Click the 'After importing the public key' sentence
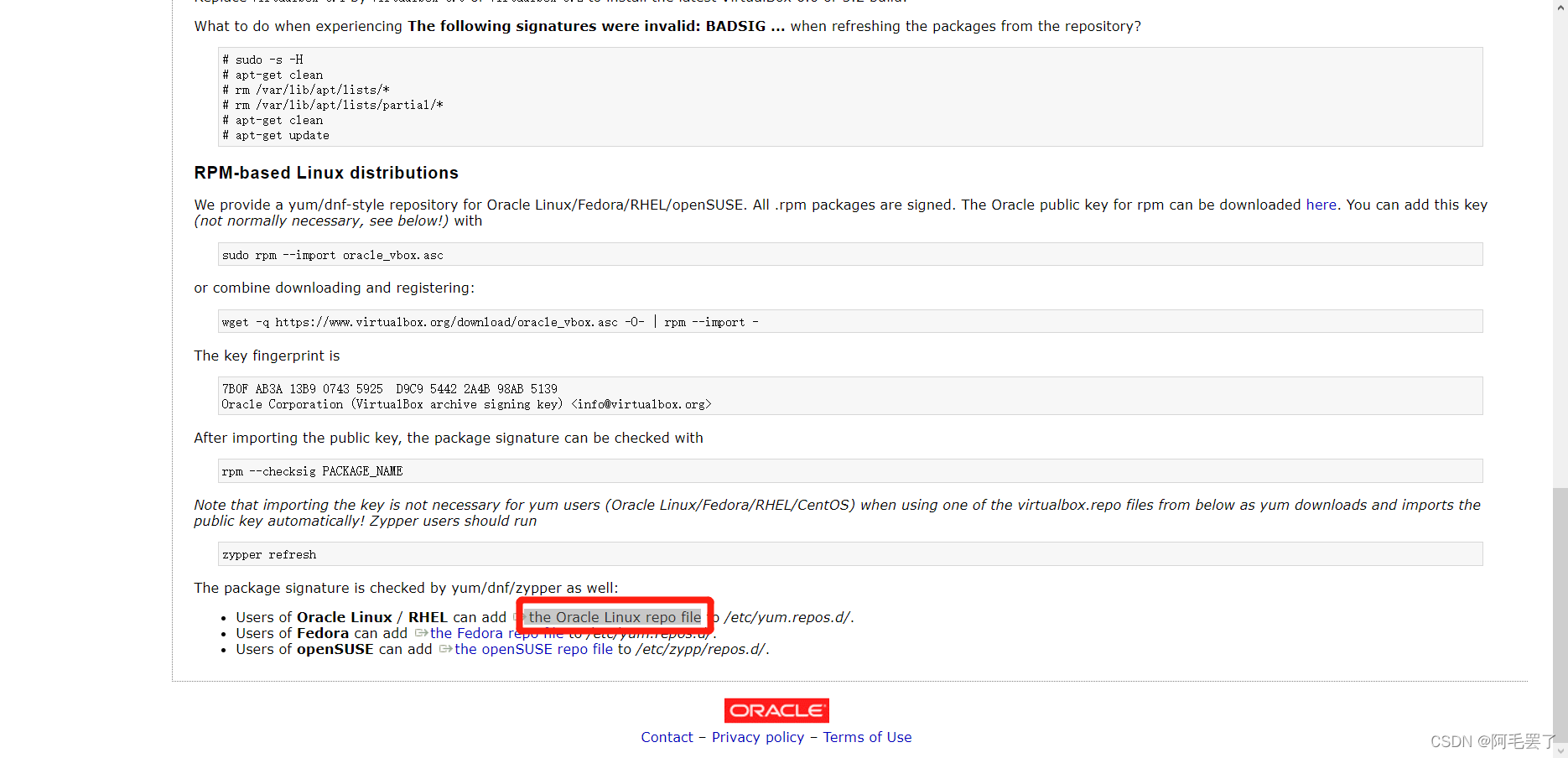Viewport: 1568px width, 758px height. [449, 438]
